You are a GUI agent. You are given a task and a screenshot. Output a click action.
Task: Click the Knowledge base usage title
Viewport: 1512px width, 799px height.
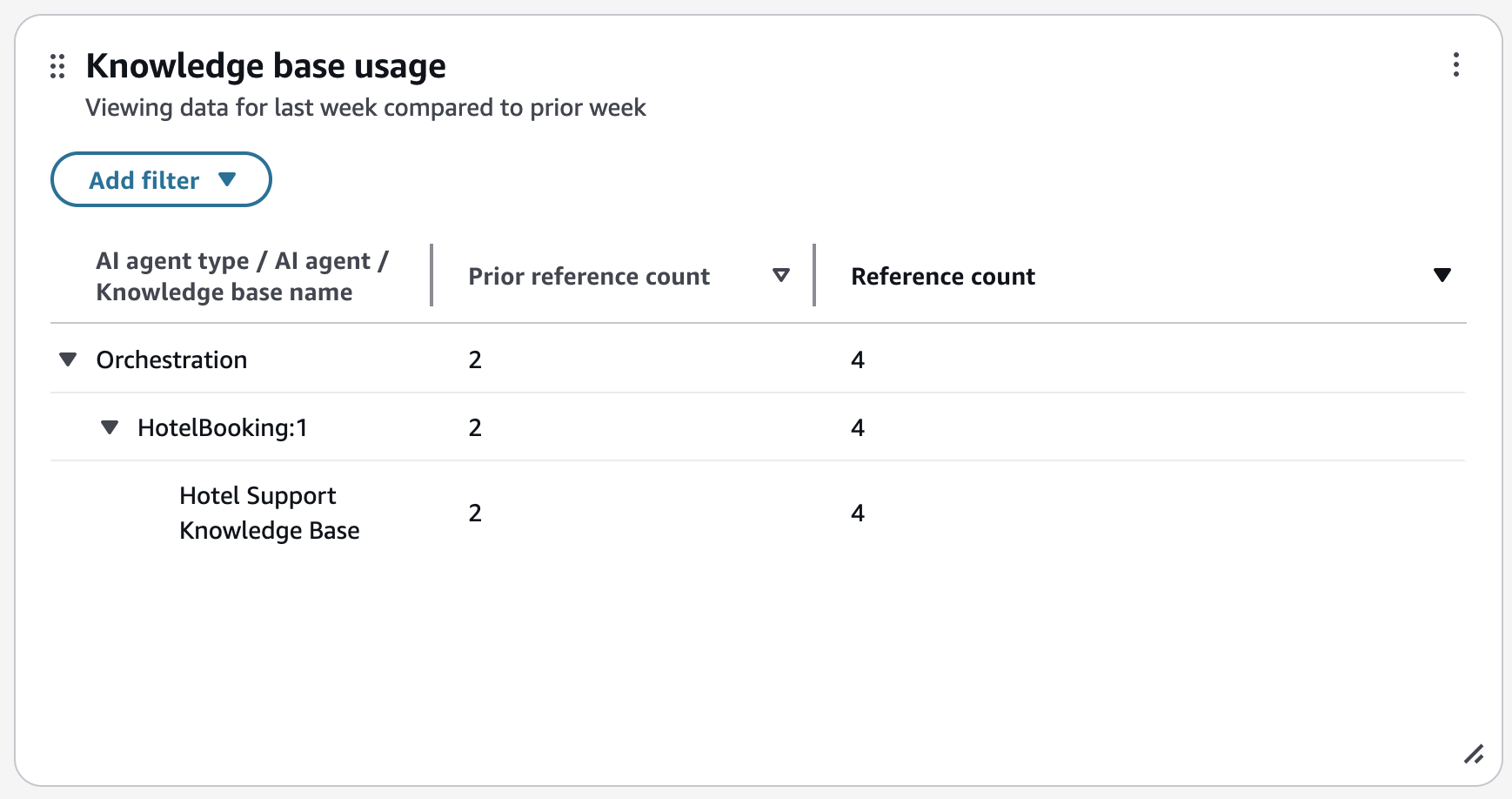tap(265, 66)
